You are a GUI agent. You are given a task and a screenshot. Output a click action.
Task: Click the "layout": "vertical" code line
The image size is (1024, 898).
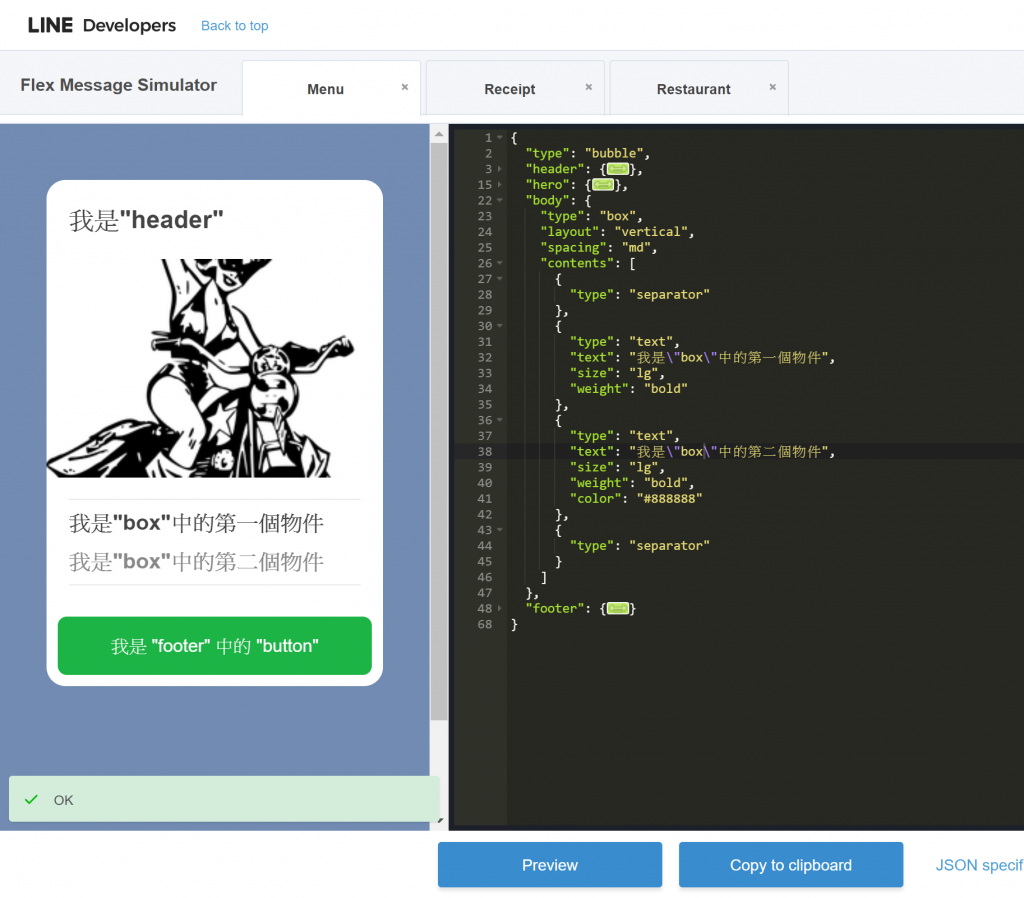[x=617, y=232]
